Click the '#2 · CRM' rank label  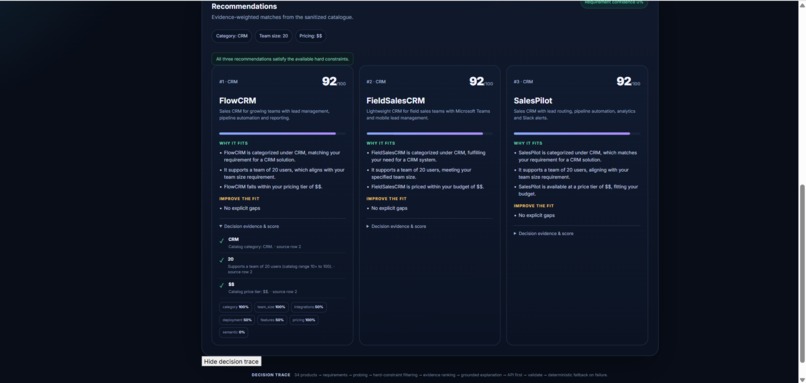[376, 82]
